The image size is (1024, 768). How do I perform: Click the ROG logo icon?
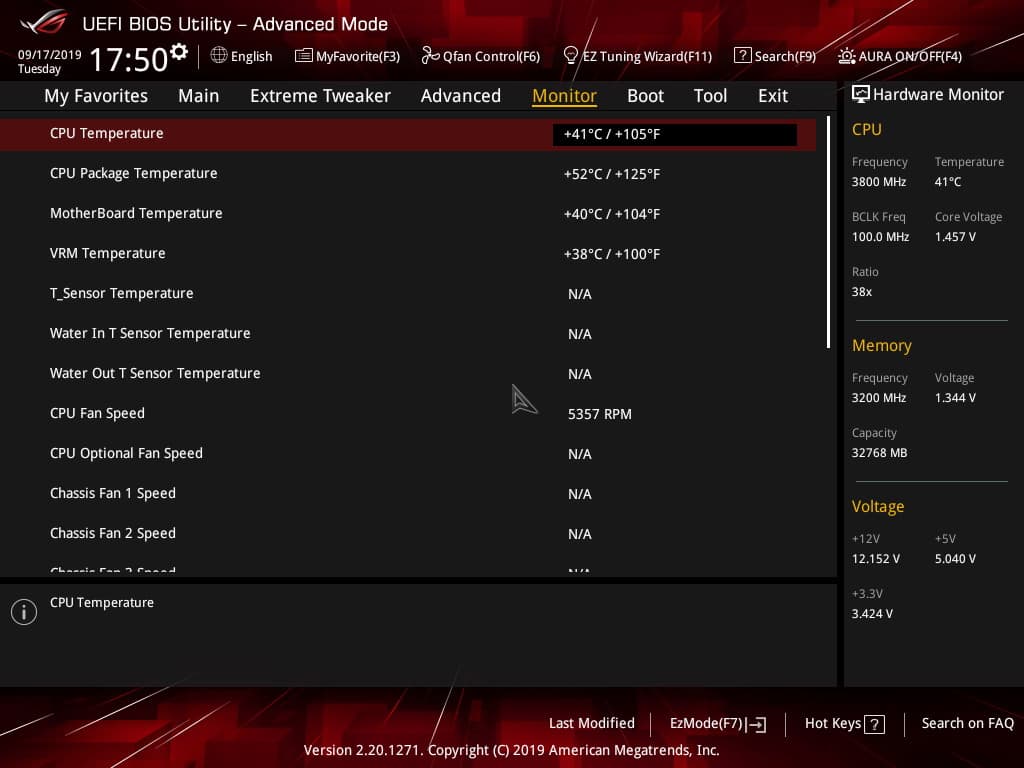[43, 22]
